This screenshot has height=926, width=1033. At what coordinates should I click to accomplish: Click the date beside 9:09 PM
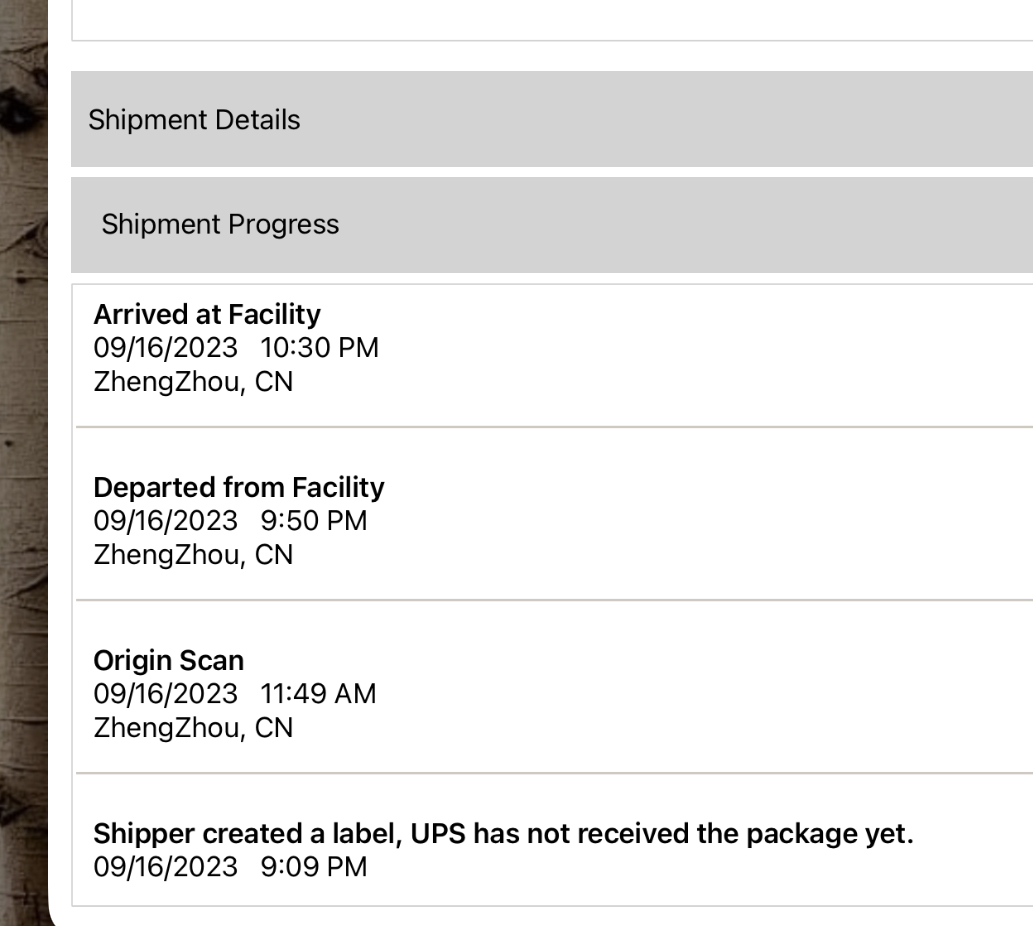[x=166, y=868]
